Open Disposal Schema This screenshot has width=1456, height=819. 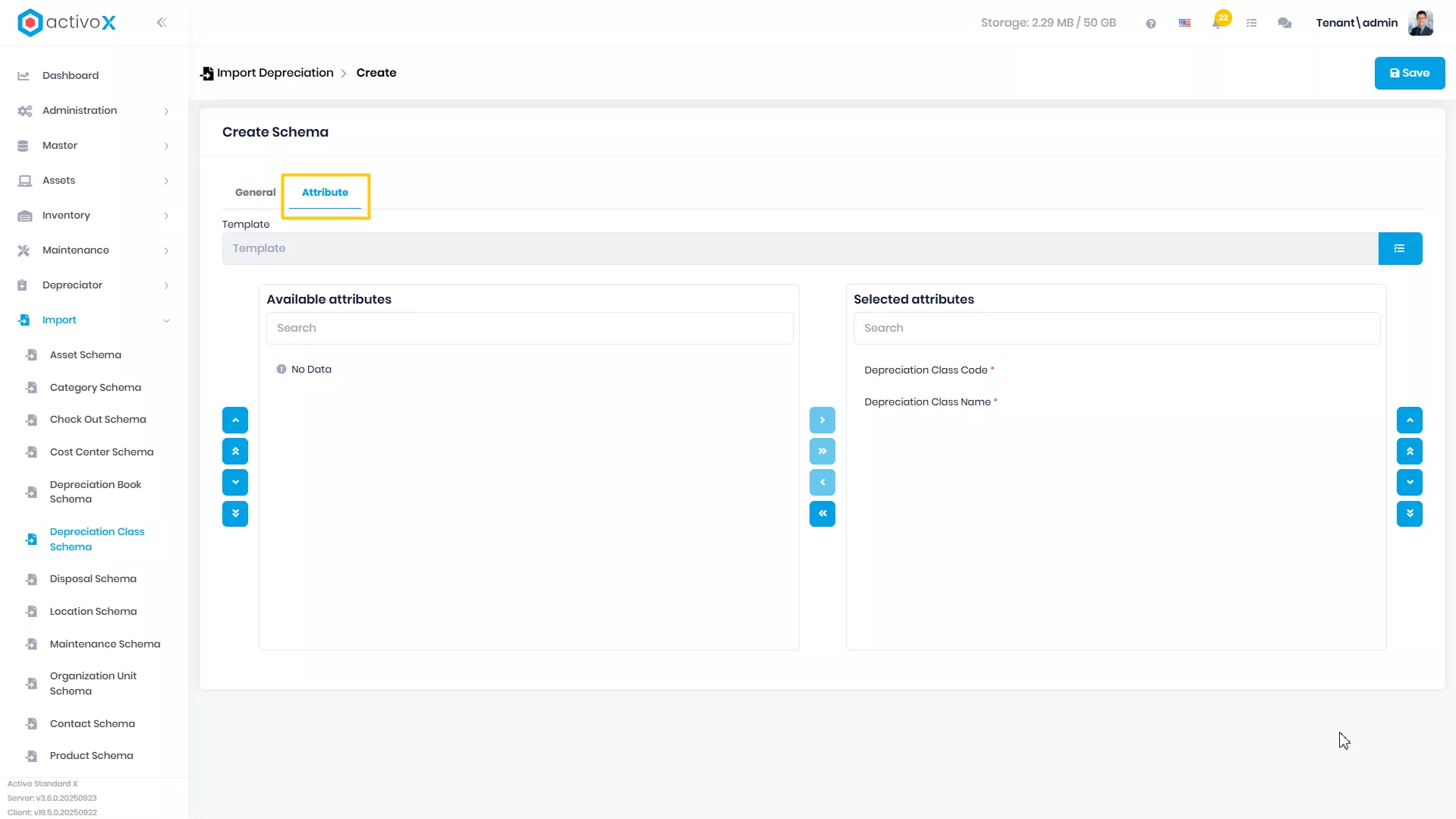pyautogui.click(x=93, y=578)
